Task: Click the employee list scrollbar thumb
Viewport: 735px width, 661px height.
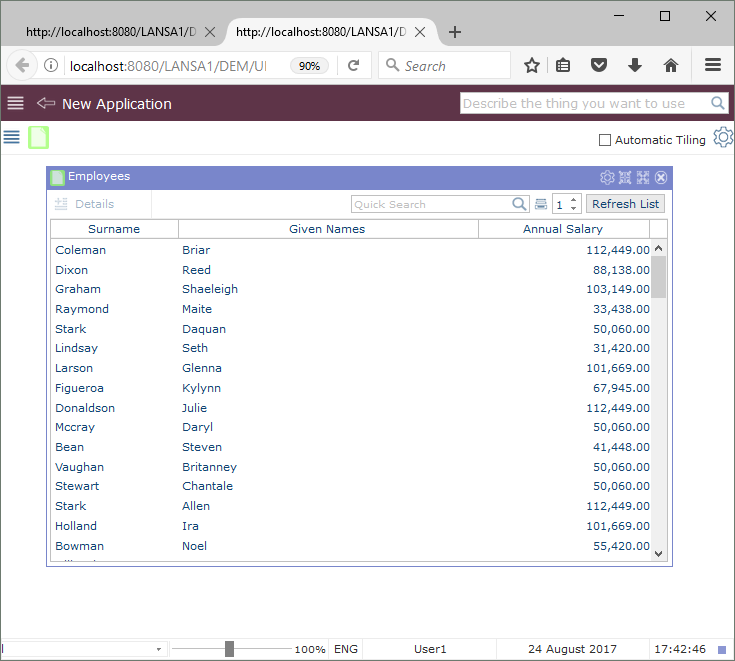Action: (659, 277)
